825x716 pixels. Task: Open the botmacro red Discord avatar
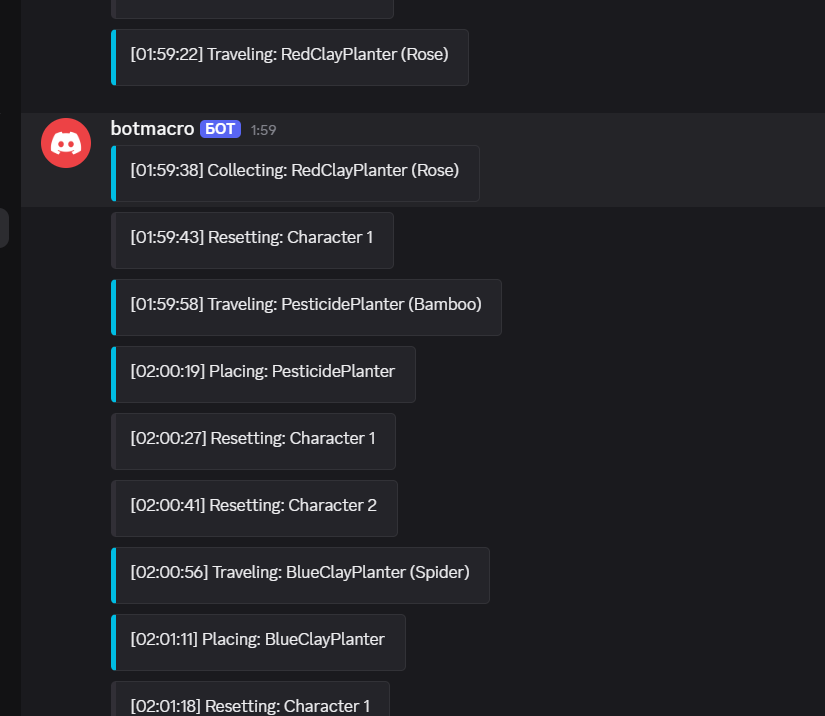(66, 143)
